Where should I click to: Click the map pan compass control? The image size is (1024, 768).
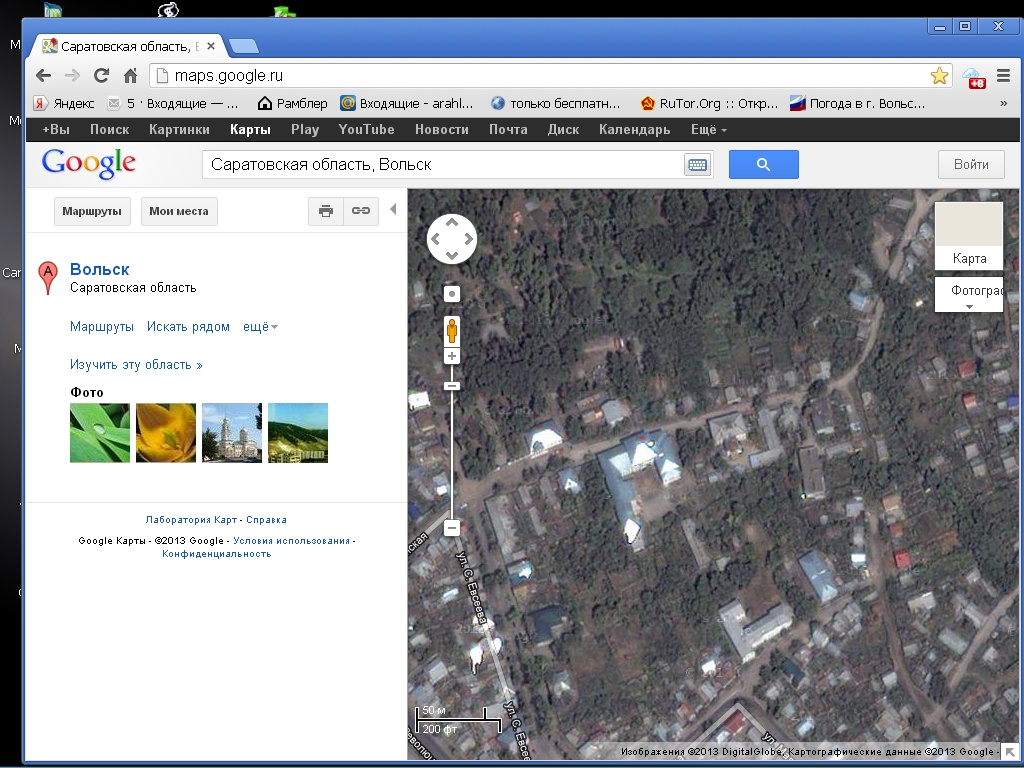[452, 240]
